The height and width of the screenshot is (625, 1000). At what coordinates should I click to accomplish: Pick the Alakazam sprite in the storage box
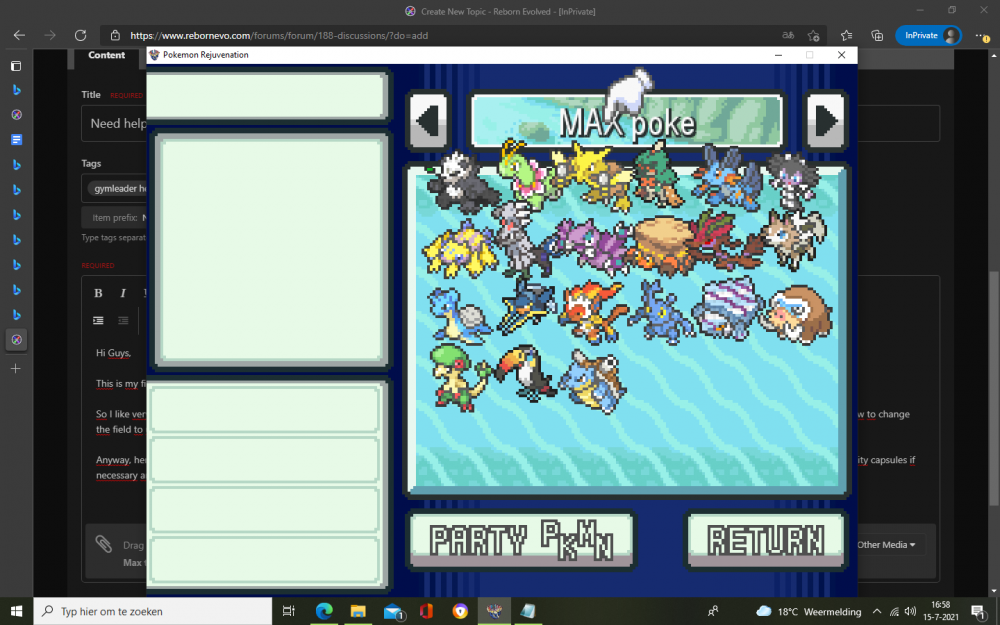tap(594, 175)
